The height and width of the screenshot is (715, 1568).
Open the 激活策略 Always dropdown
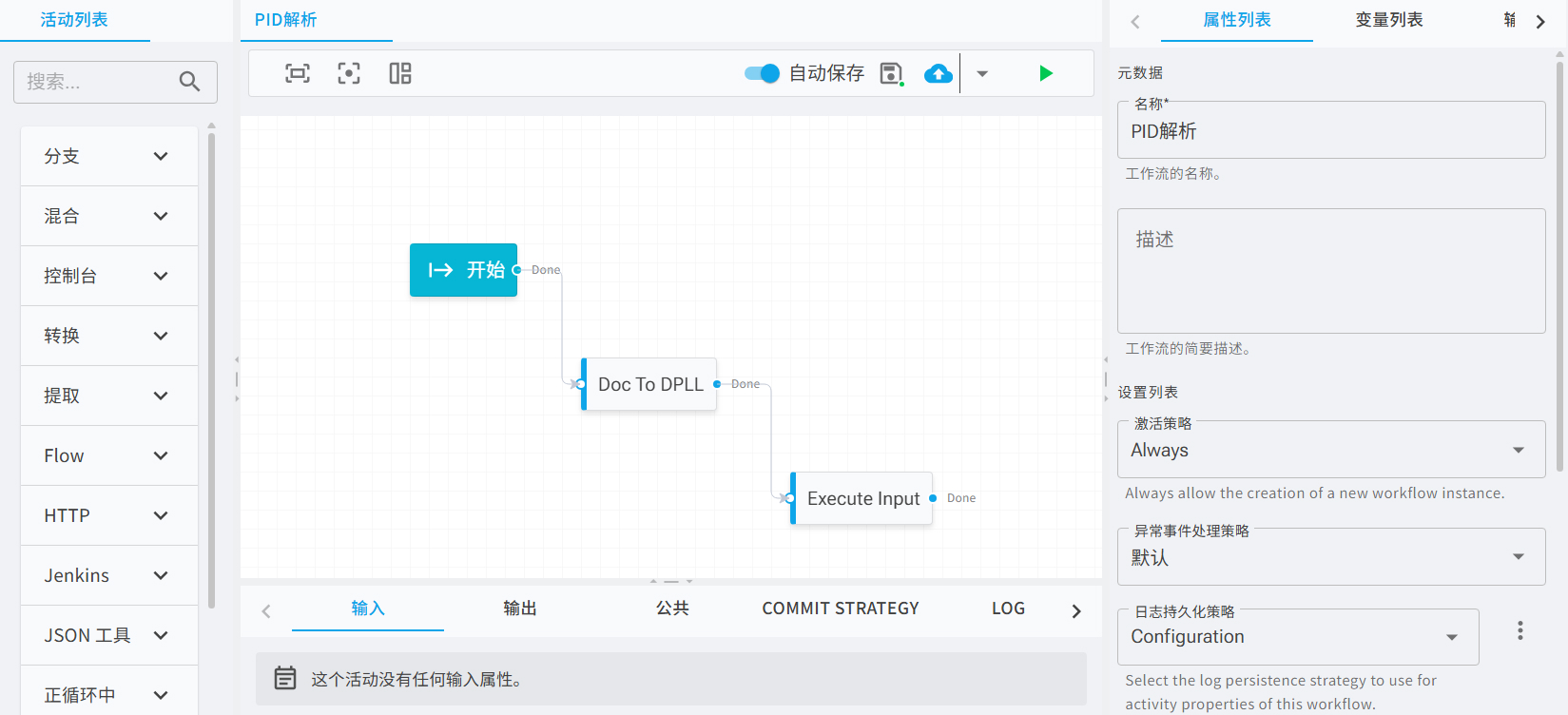1330,450
